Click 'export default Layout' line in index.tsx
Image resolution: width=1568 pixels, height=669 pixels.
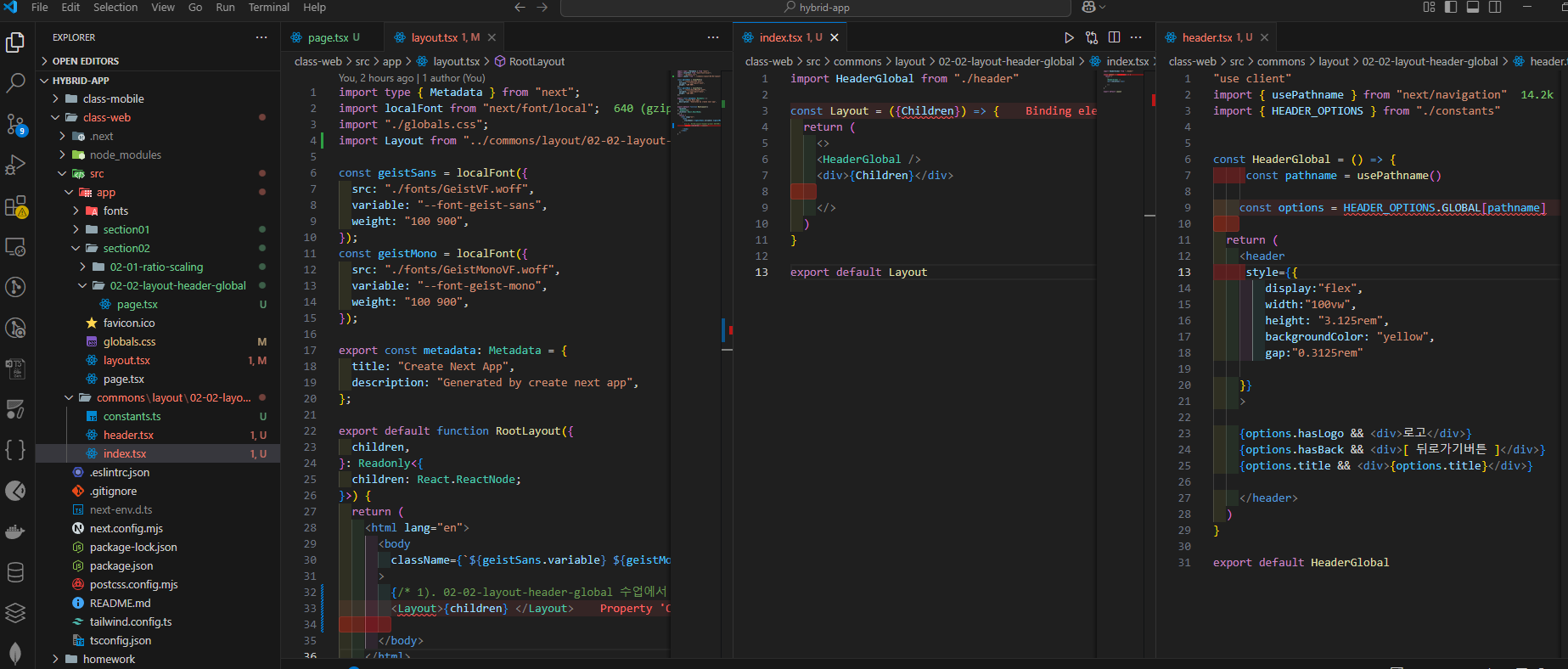click(858, 273)
